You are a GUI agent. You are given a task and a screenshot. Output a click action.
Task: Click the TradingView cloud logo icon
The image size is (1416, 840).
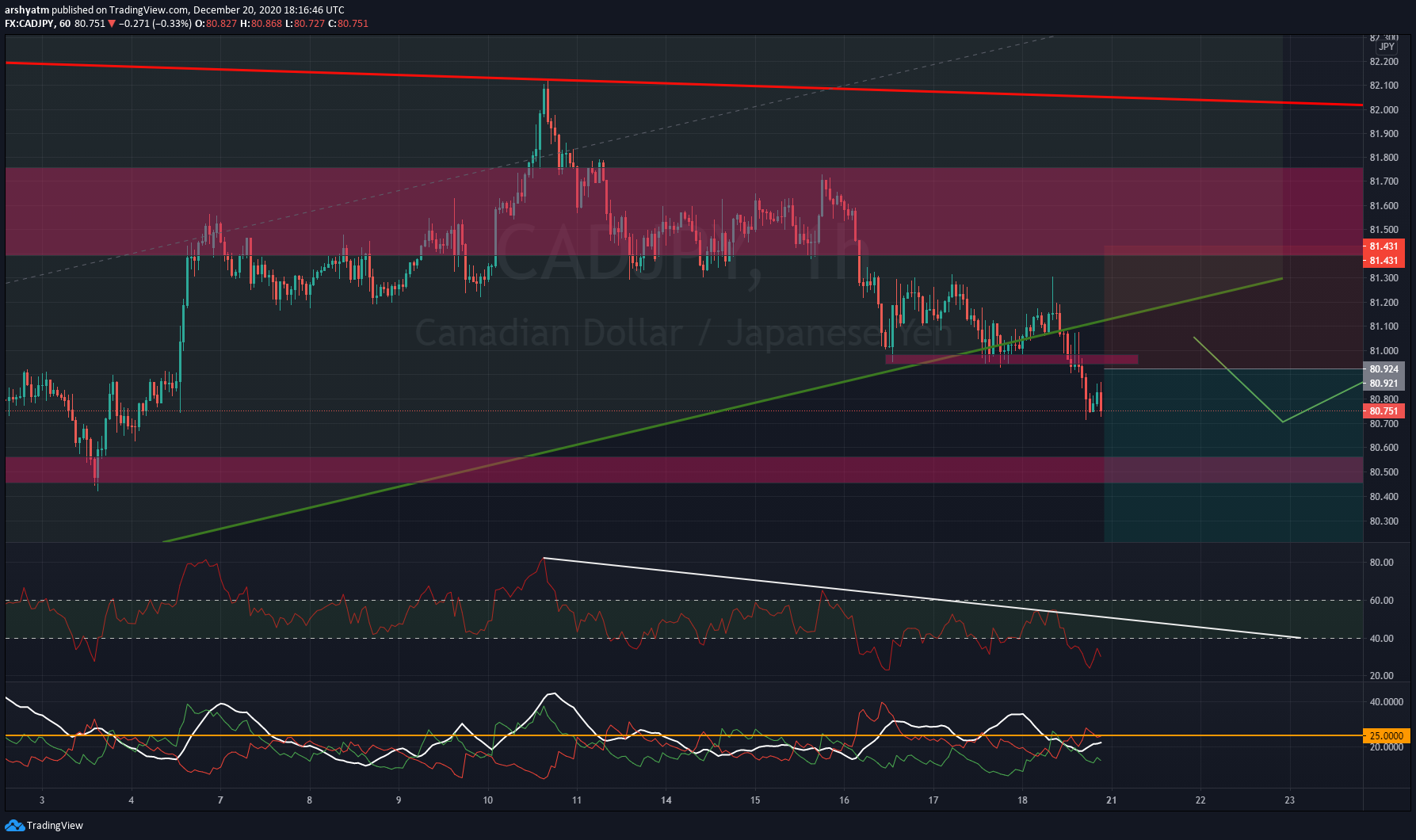14,826
